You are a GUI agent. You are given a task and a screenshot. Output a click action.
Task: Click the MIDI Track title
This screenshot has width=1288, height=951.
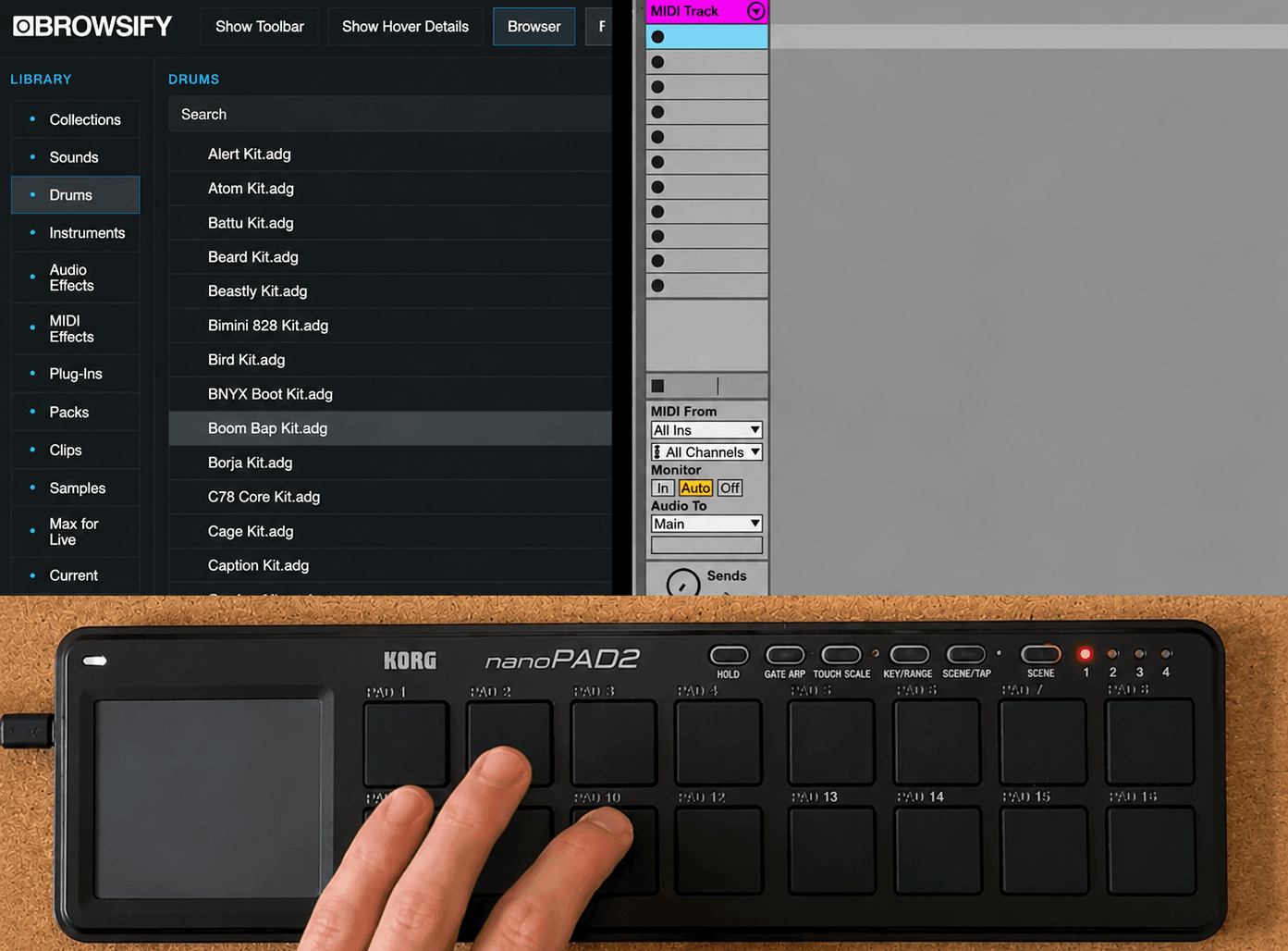684,11
